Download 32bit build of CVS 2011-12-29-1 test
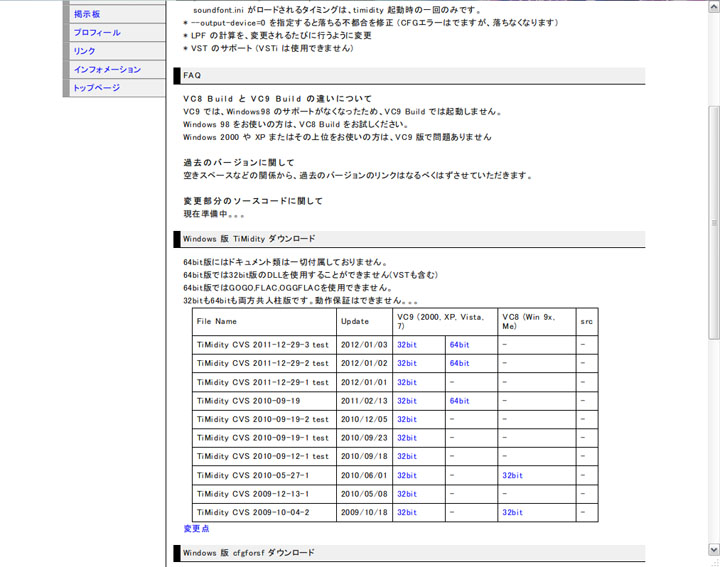720x567 pixels. [x=407, y=382]
